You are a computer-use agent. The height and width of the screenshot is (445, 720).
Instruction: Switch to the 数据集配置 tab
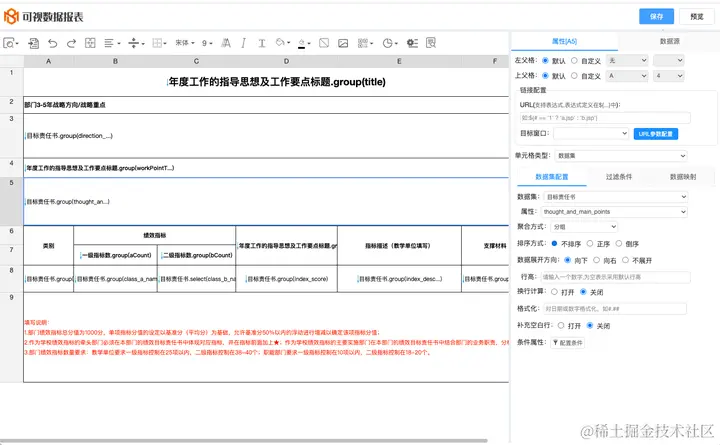point(551,177)
